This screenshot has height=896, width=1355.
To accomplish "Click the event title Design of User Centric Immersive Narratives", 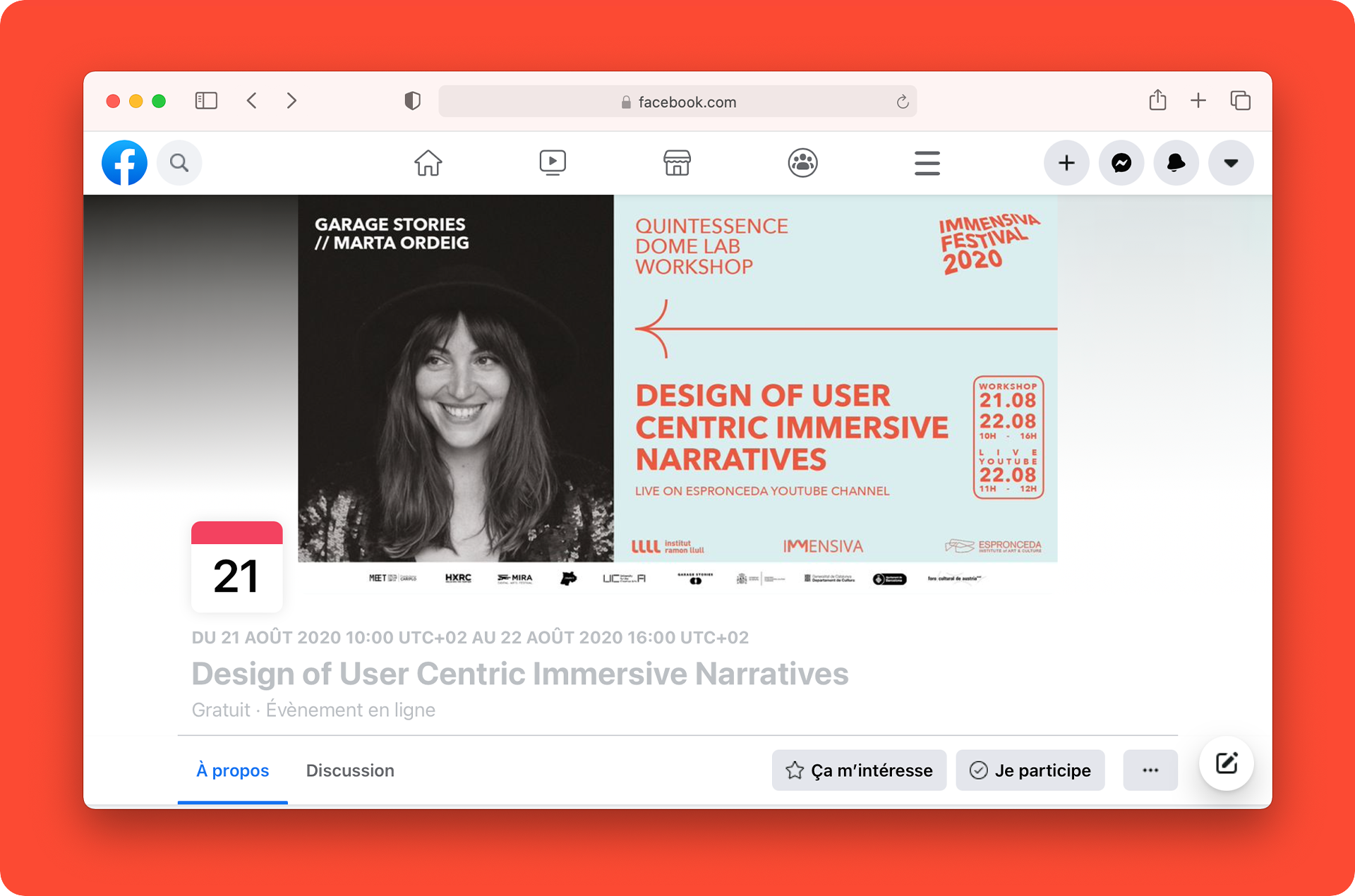I will [x=520, y=674].
